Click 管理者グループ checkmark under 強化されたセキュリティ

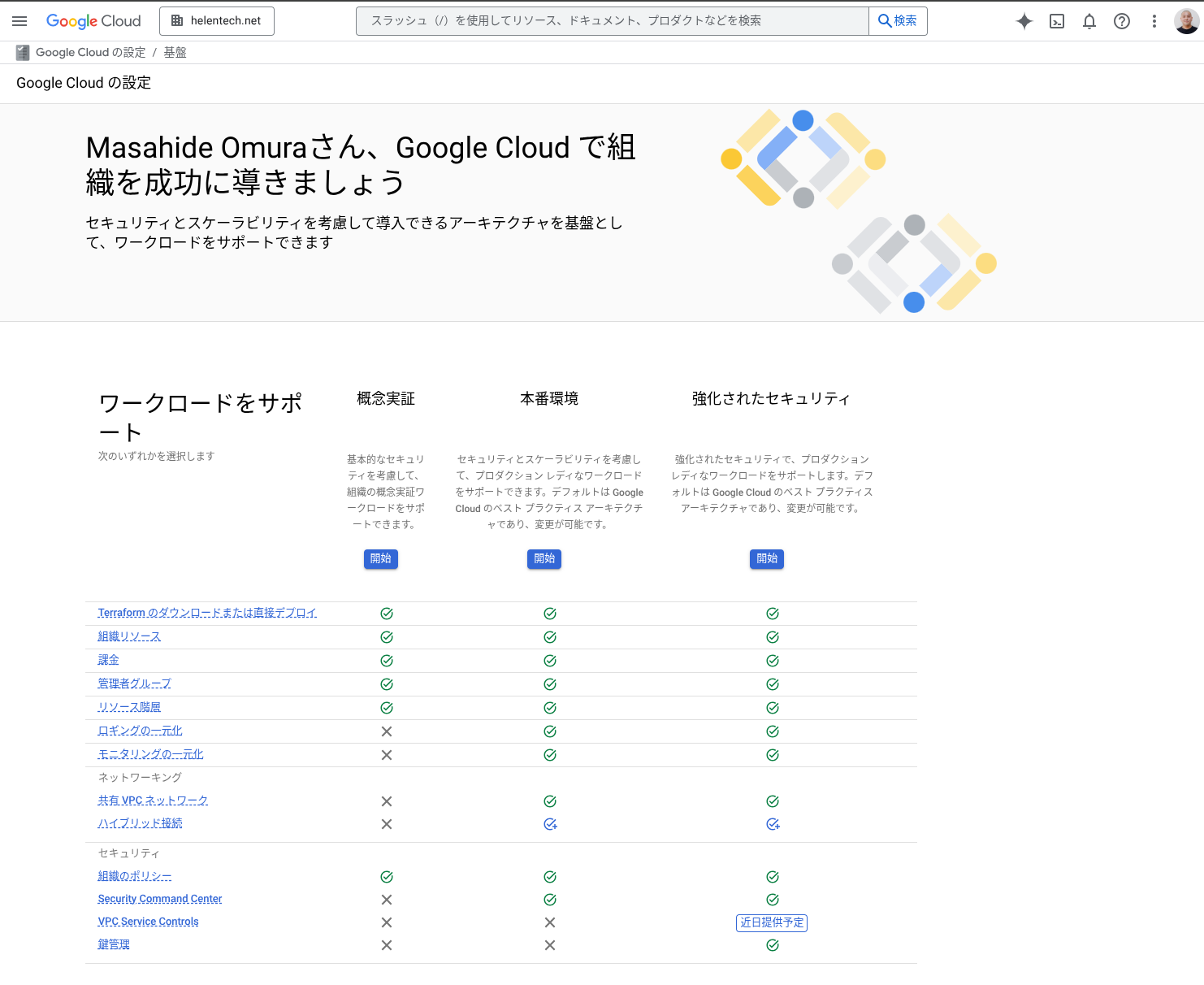point(773,684)
